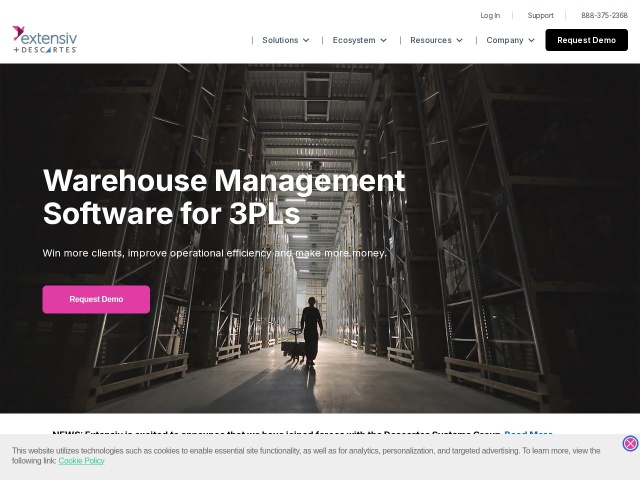Click the pink Request Demo button
The image size is (640, 480).
[96, 299]
